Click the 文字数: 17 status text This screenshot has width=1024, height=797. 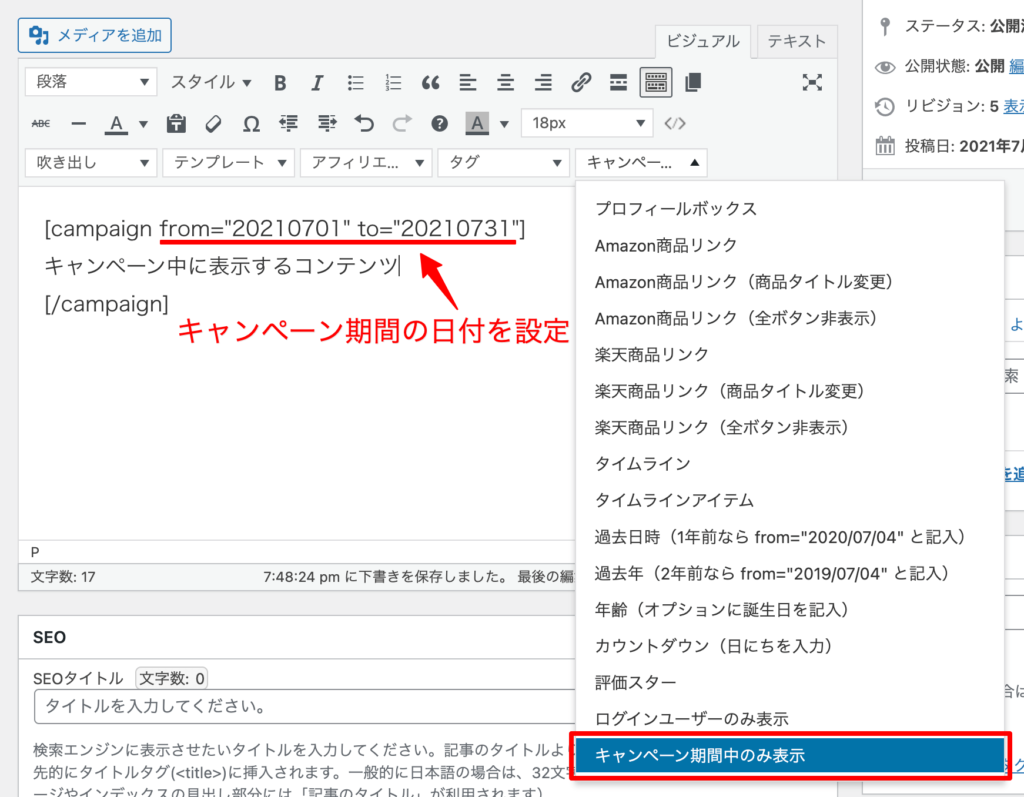(63, 577)
